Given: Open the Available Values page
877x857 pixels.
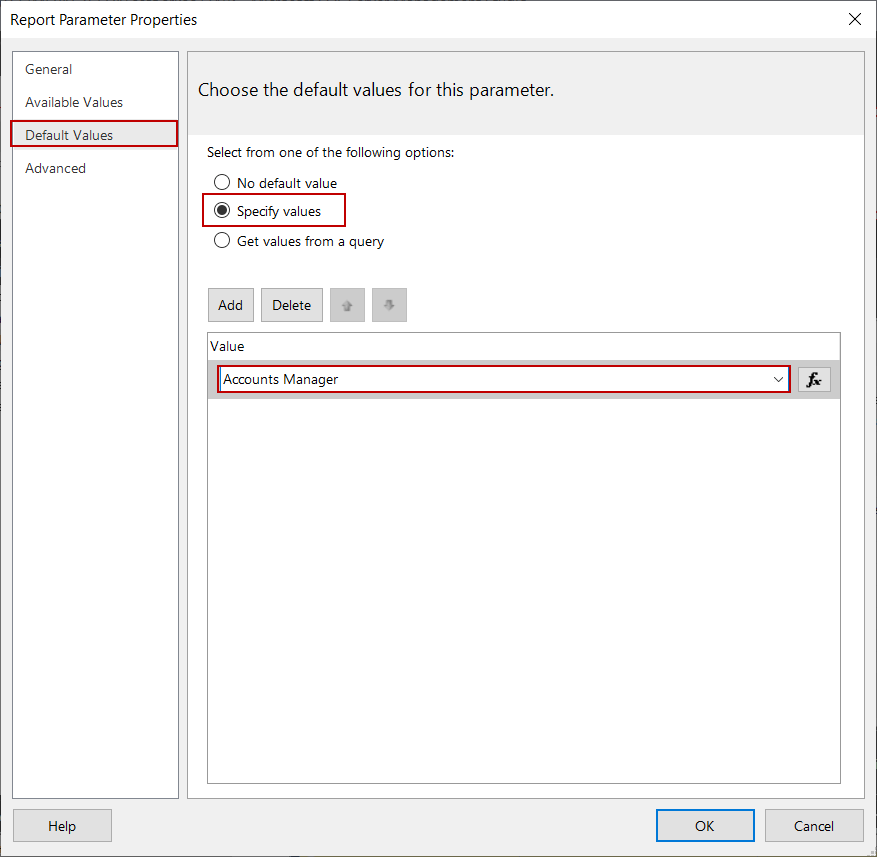Looking at the screenshot, I should (73, 102).
